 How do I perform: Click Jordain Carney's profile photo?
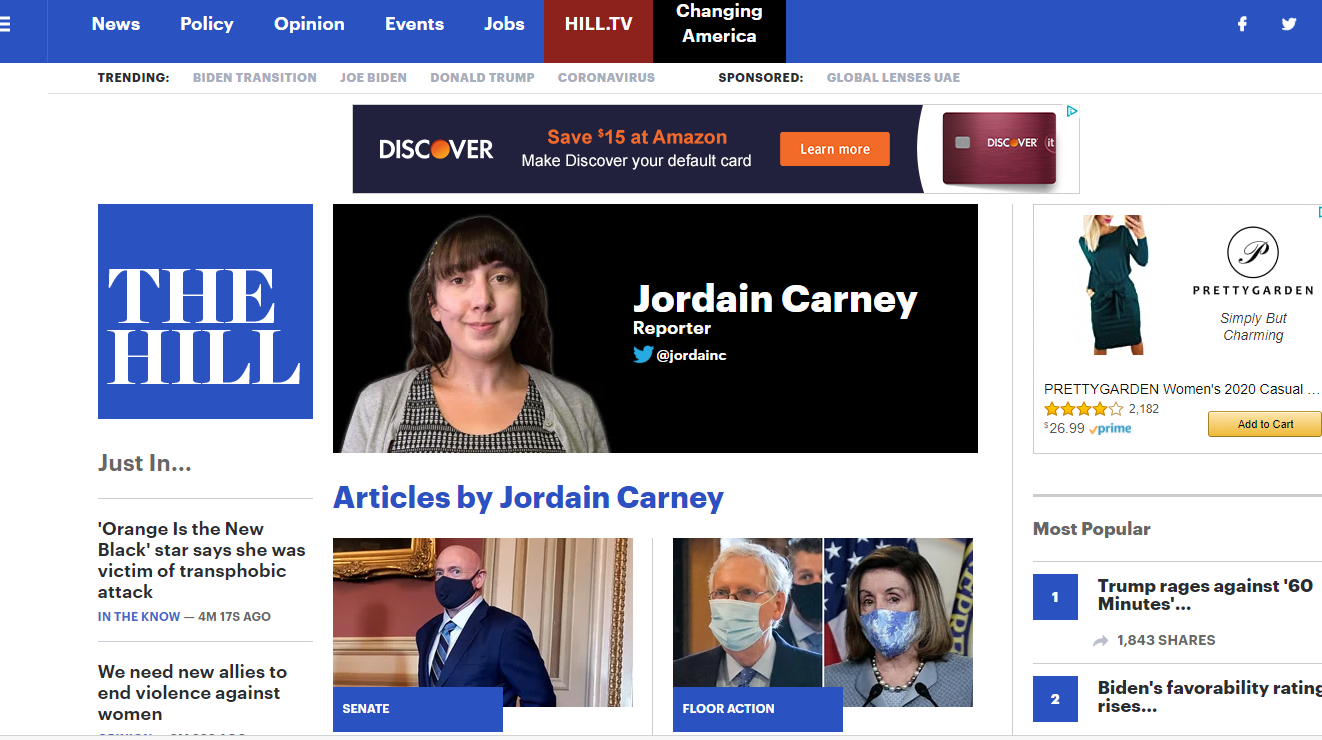(476, 333)
